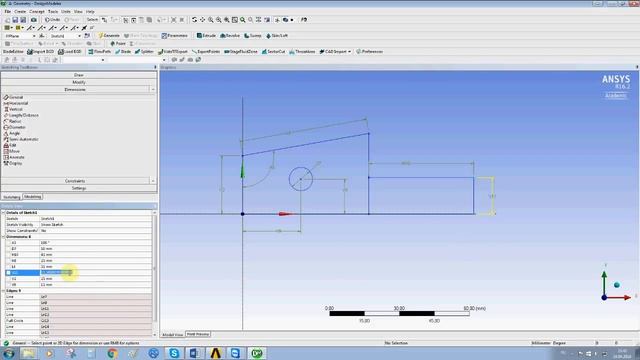640x360 pixels.
Task: Open the Concept menu
Action: (x=37, y=11)
